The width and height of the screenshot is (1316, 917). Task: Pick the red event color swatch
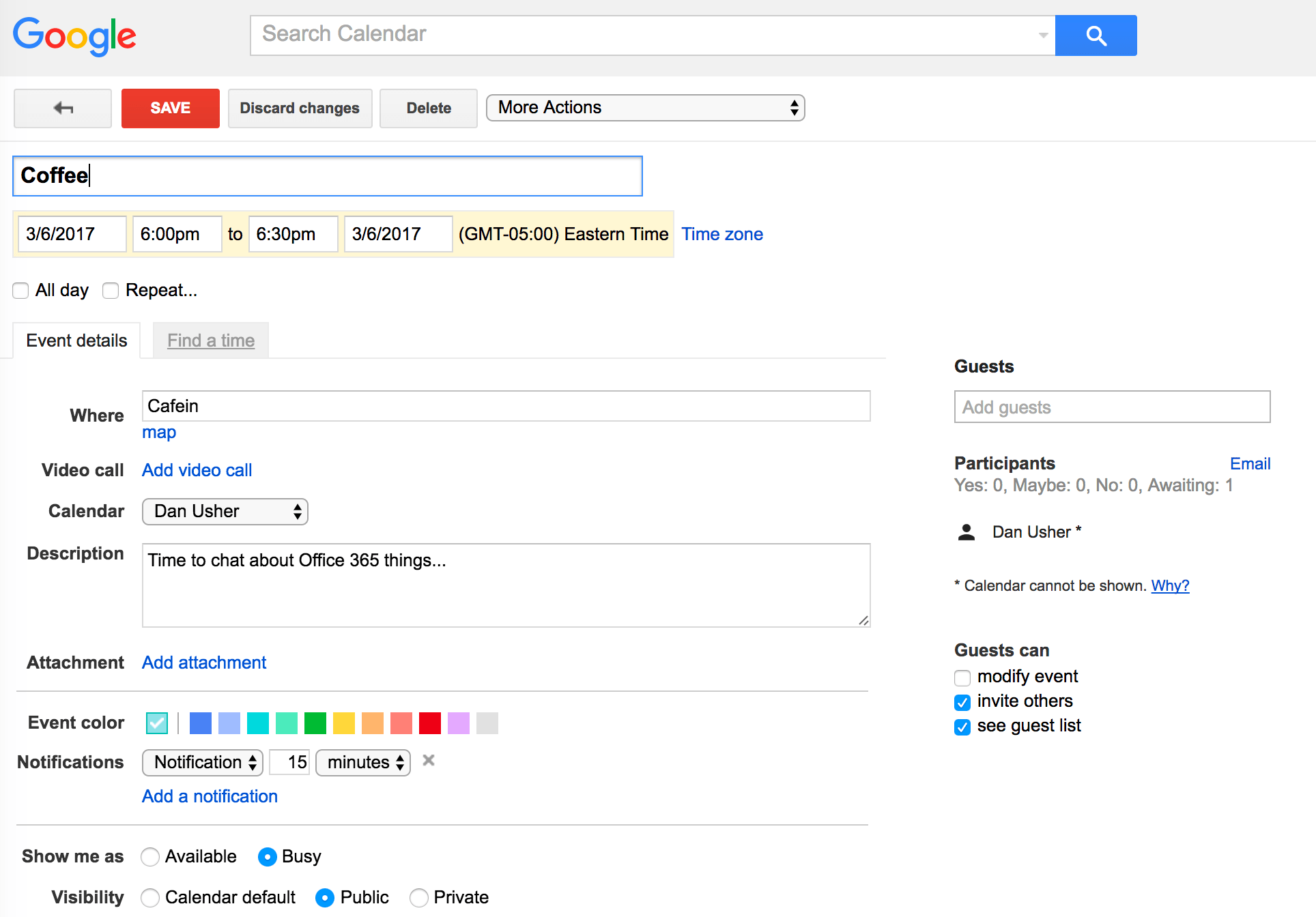pyautogui.click(x=430, y=723)
